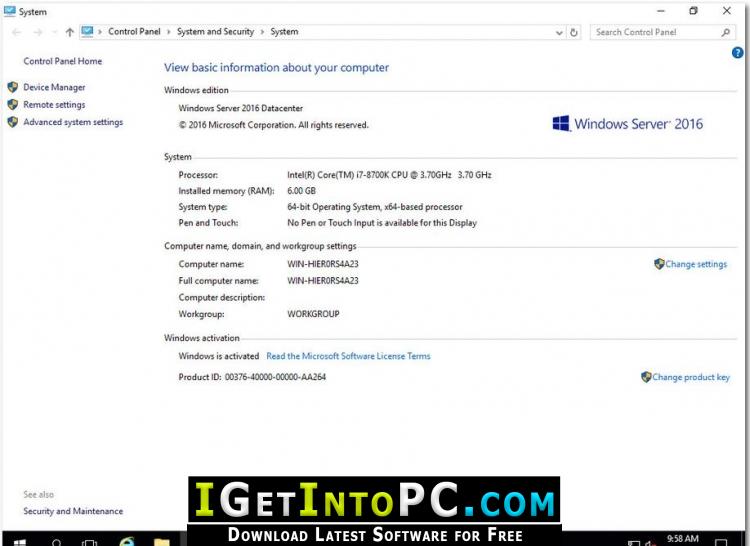Click the shield icon beside Change settings

point(659,264)
